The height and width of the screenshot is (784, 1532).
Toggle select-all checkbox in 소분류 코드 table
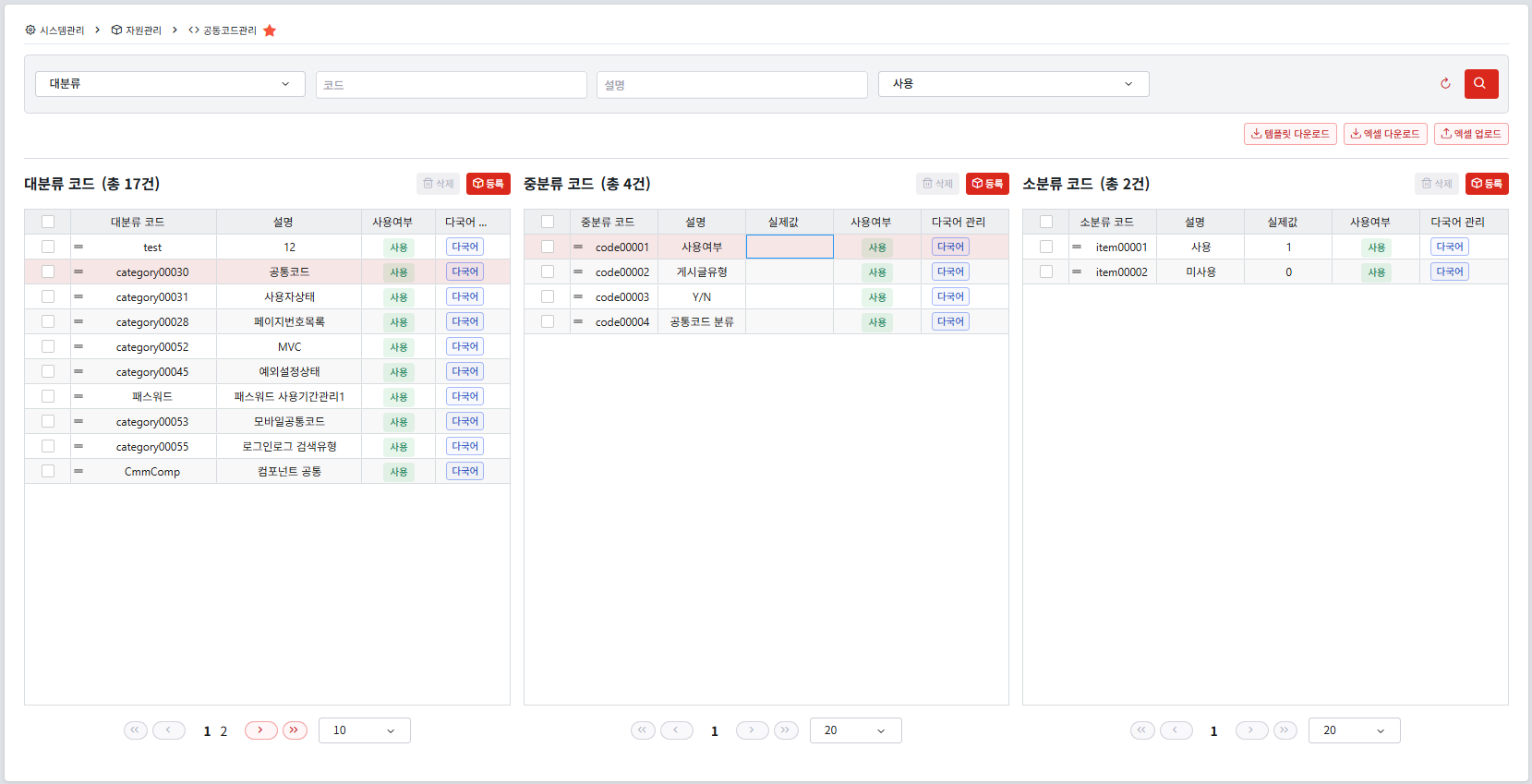coord(1046,222)
